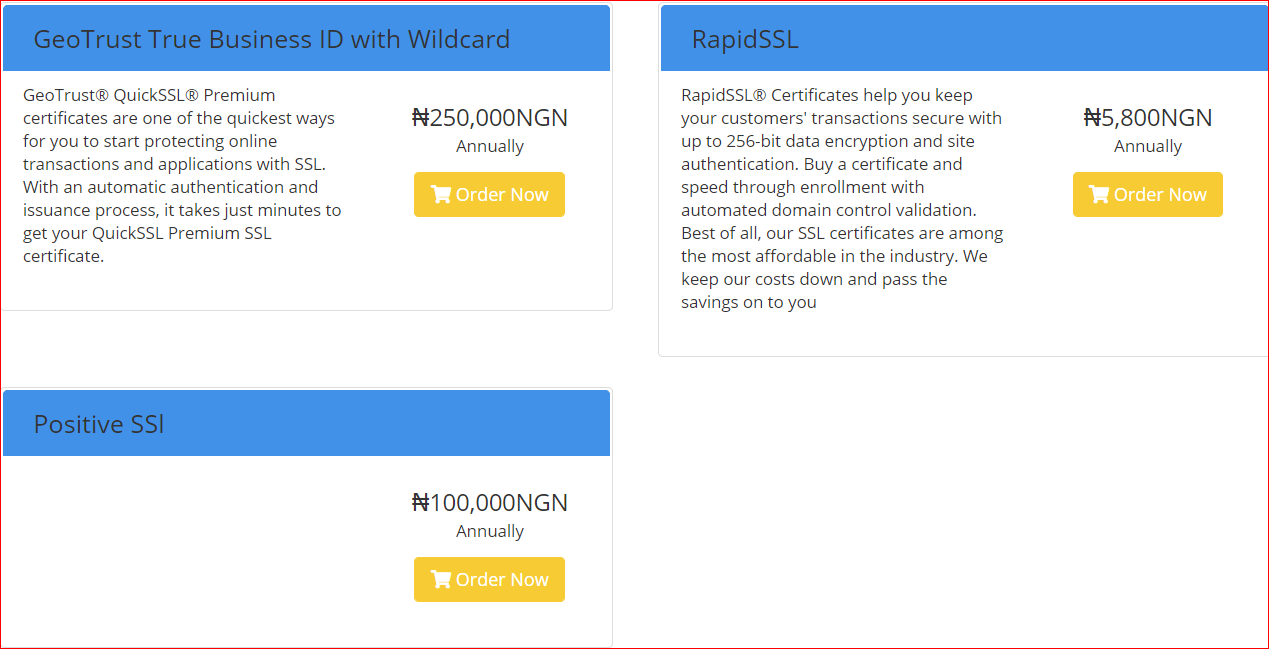Click the ₦ currency symbol in the GeoTrust price

(x=420, y=118)
